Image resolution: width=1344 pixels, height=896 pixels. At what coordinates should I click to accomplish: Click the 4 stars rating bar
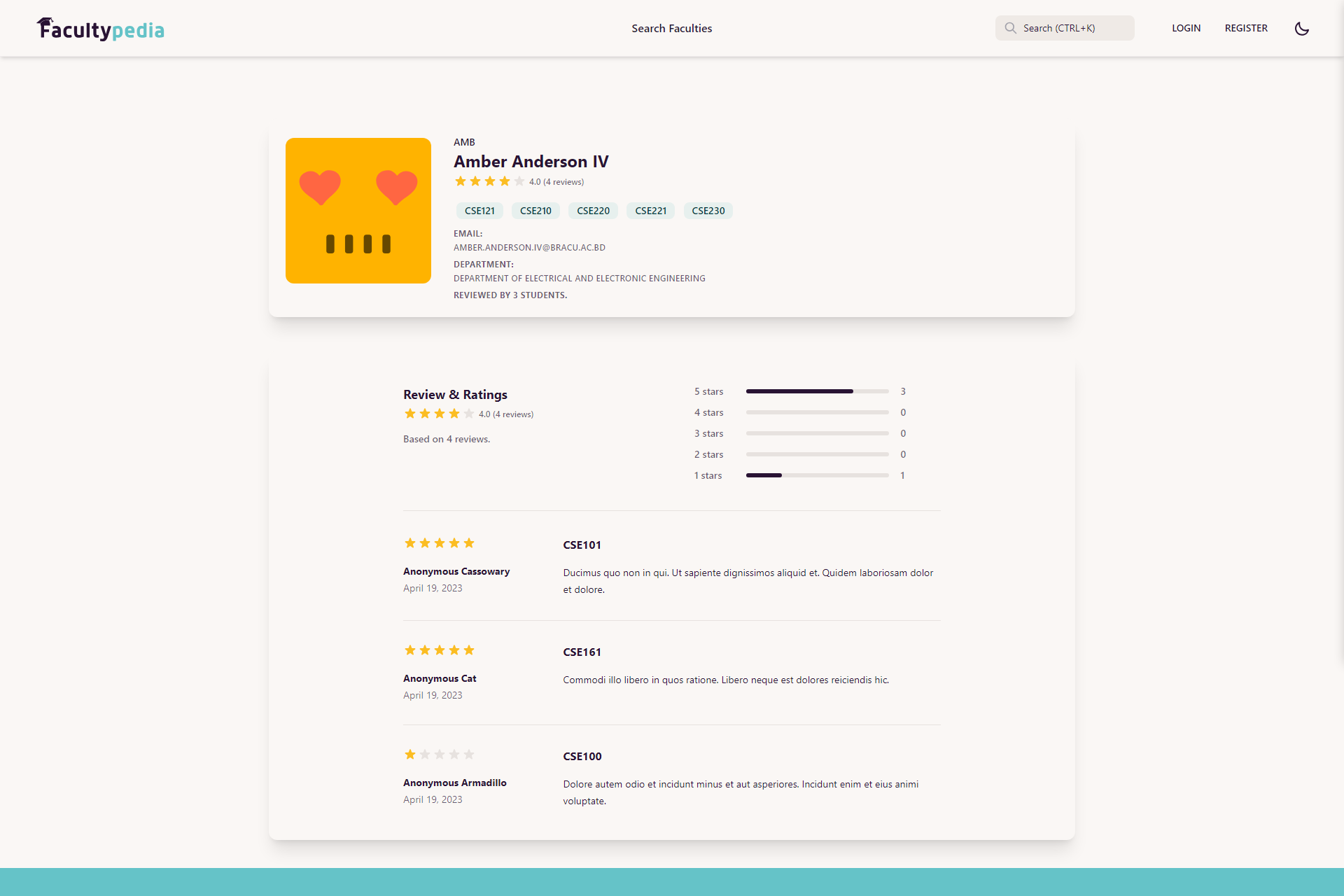click(x=817, y=412)
